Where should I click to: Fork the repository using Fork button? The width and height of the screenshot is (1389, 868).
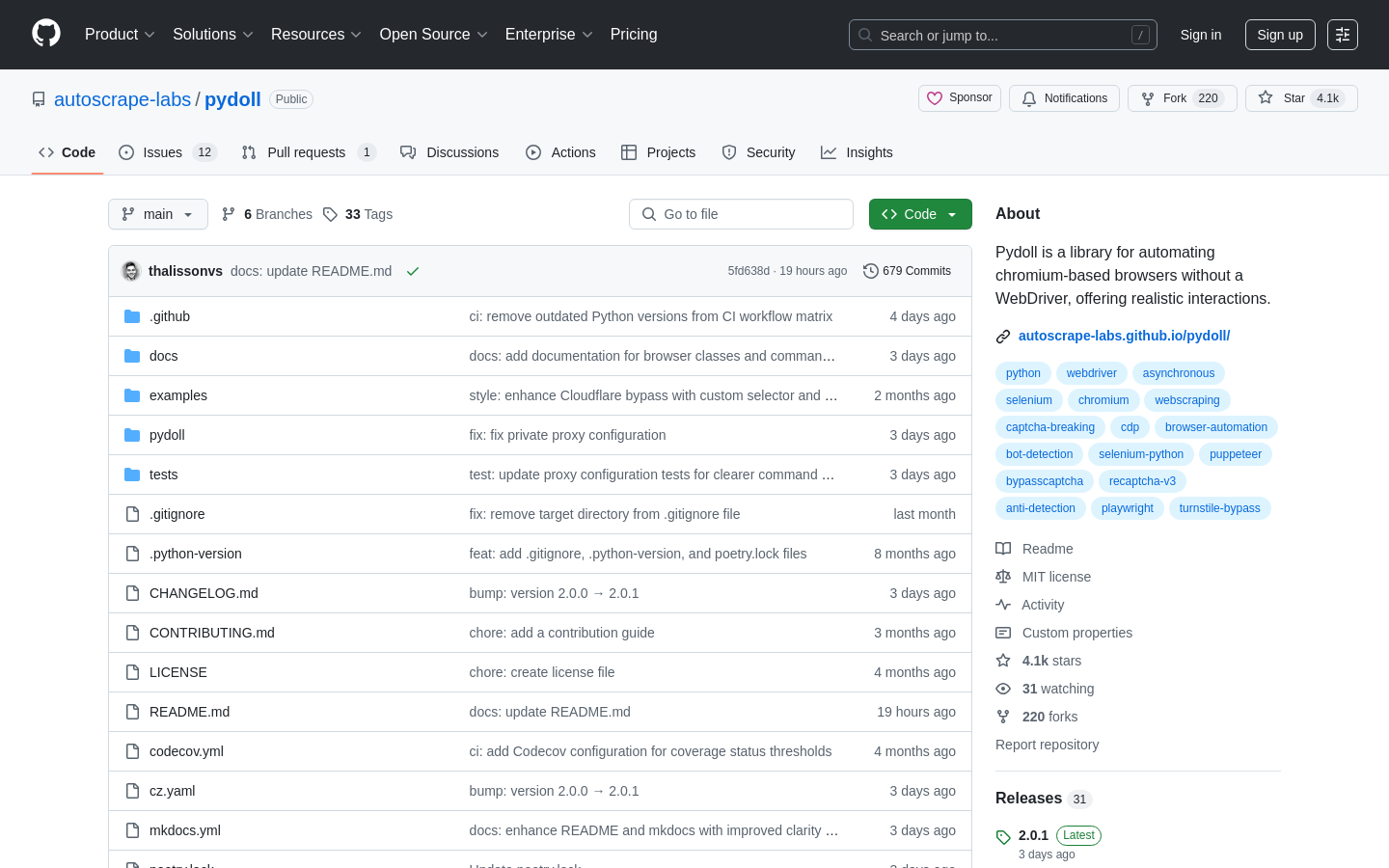(x=1183, y=98)
